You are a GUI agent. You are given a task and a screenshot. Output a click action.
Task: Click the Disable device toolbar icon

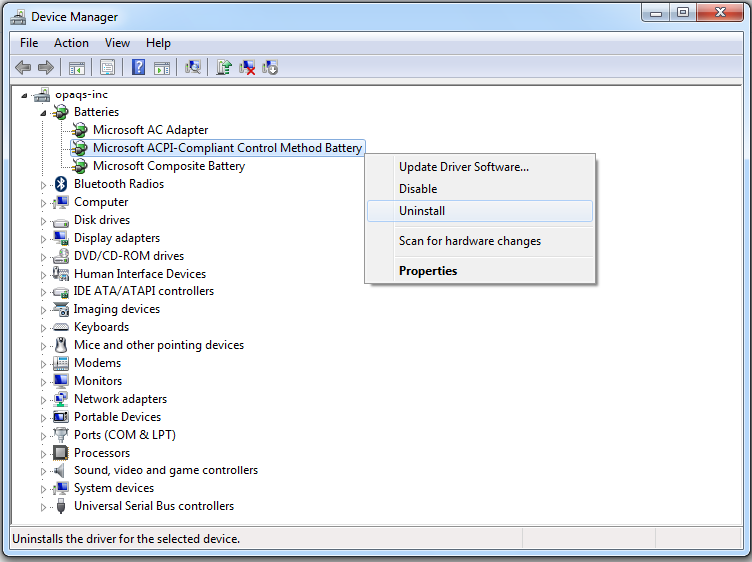pyautogui.click(x=270, y=67)
